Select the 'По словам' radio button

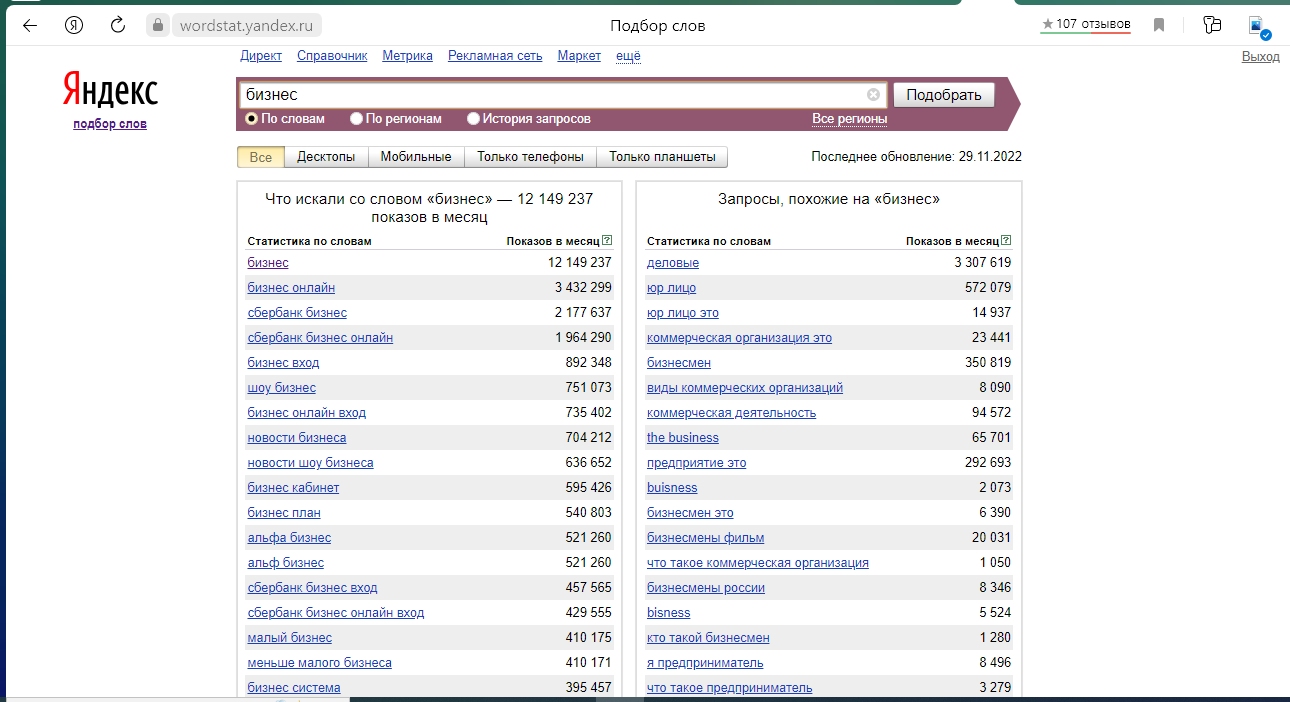(253, 119)
